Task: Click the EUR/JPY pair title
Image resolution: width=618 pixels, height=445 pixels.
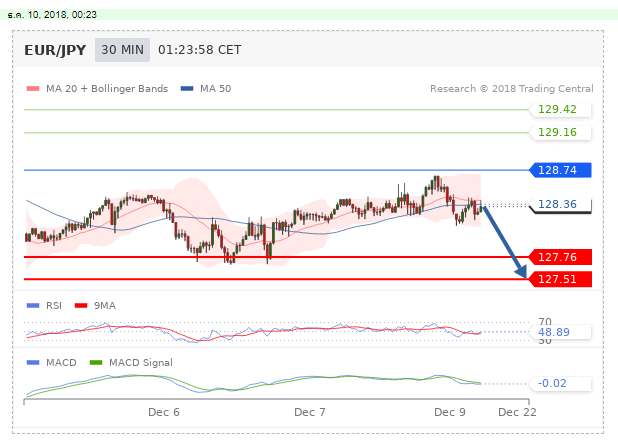Action: pyautogui.click(x=55, y=50)
